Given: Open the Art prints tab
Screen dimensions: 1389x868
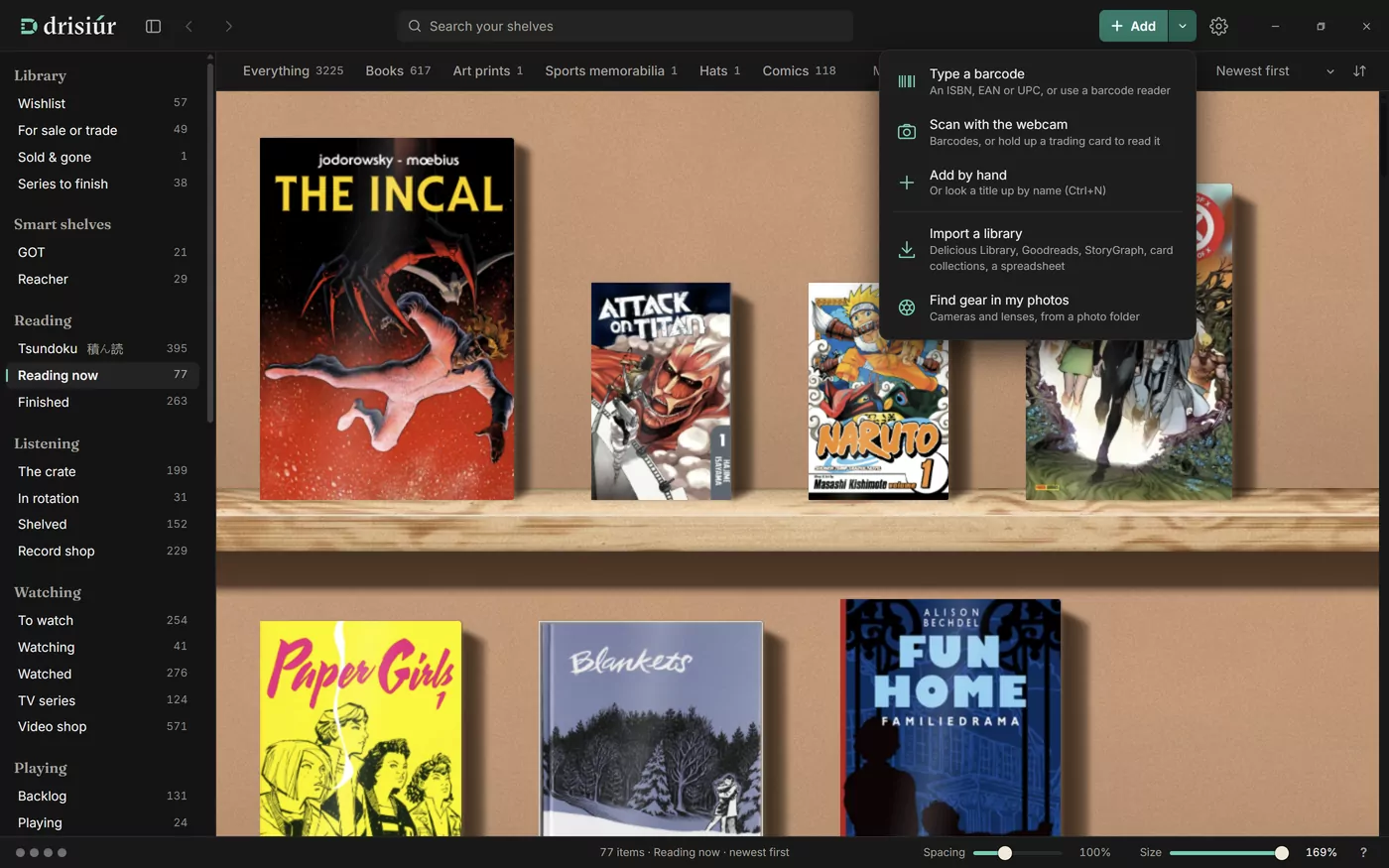Looking at the screenshot, I should pos(488,70).
